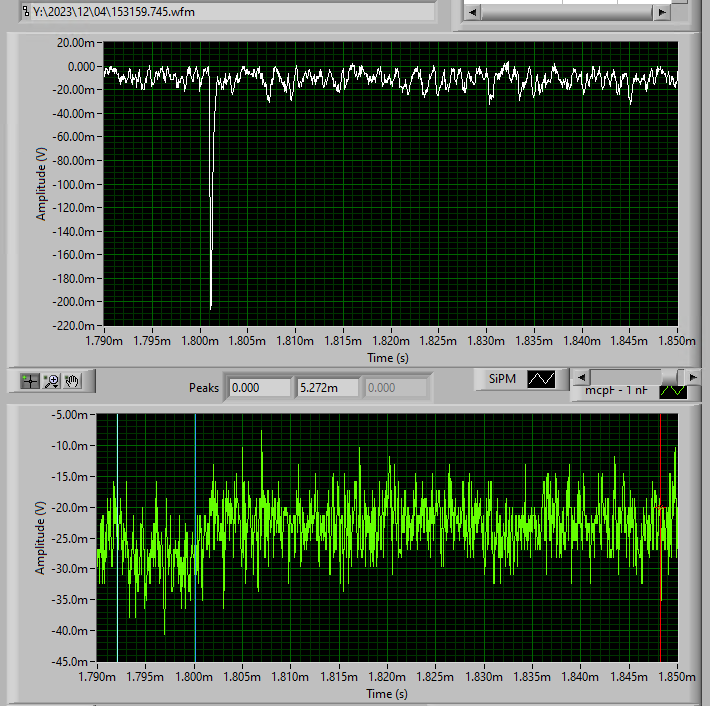
Task: Select the magnifier zoom tool
Action: pos(52,380)
